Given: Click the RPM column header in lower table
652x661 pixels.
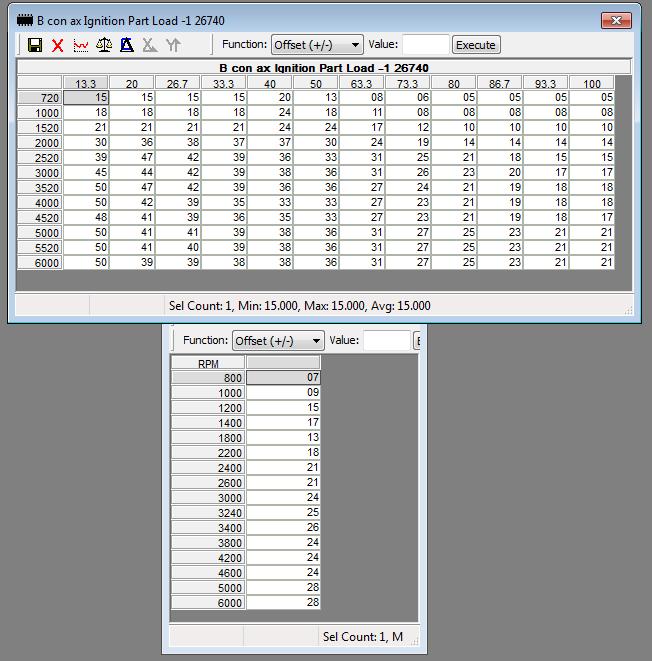Looking at the screenshot, I should pos(208,364).
